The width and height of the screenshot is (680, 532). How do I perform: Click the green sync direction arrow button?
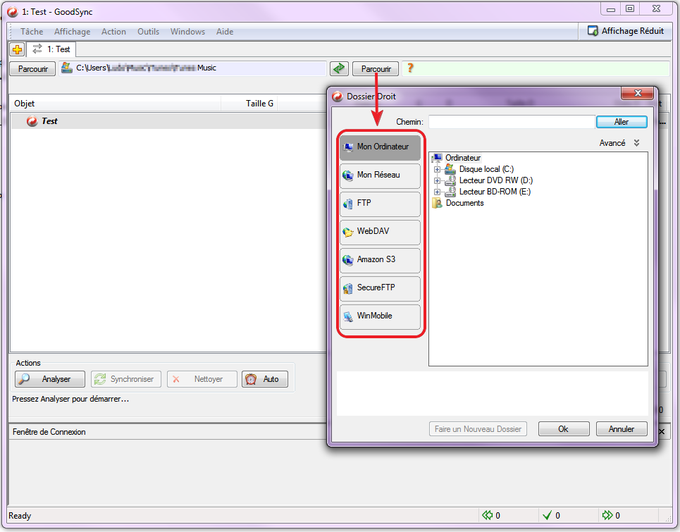tap(339, 69)
